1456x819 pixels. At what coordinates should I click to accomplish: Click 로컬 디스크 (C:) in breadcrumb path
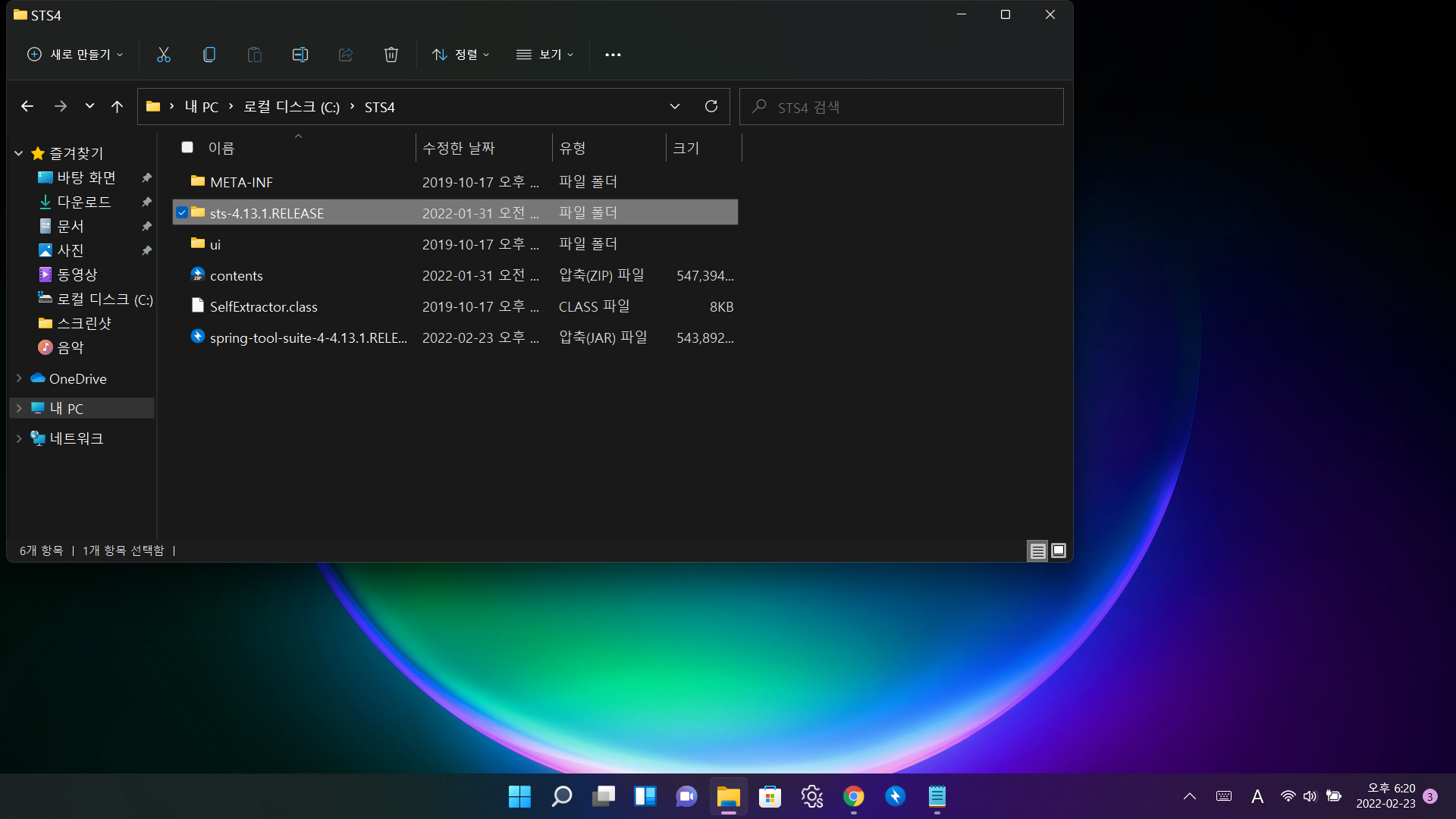(291, 107)
